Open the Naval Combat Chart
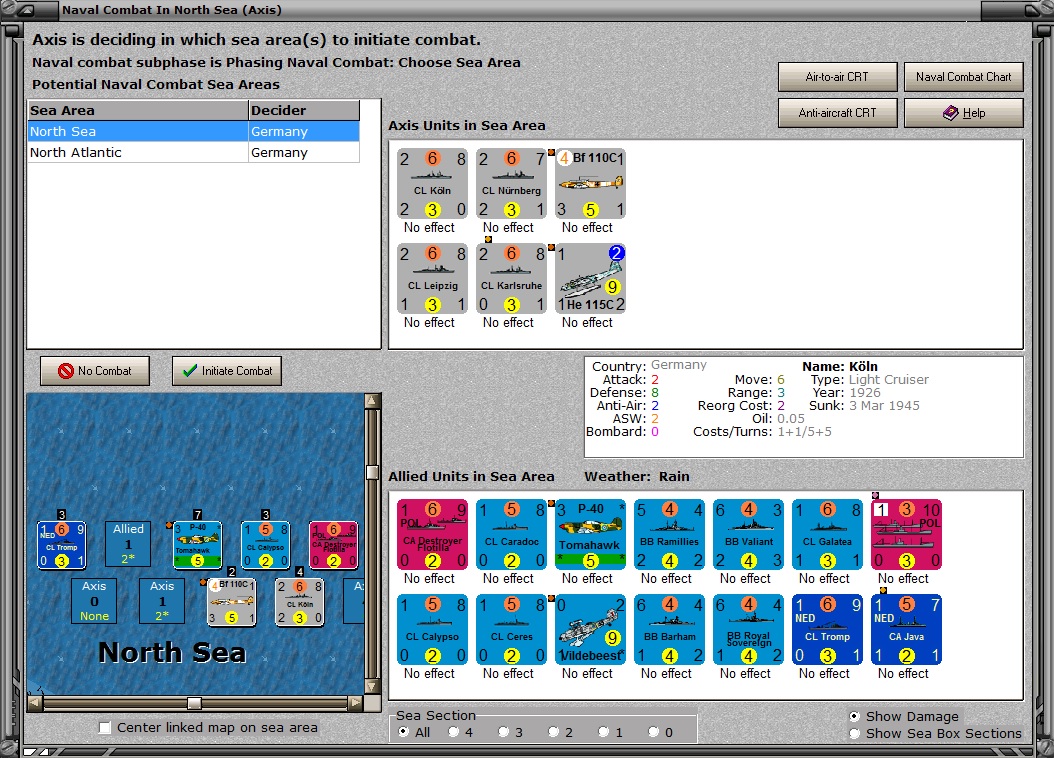 pos(963,77)
